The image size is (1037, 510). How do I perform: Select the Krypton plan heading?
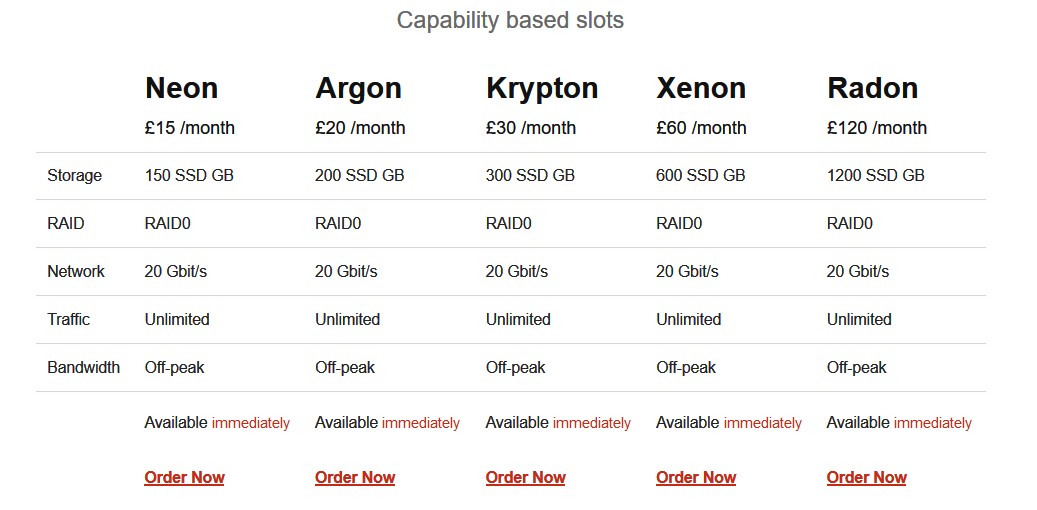[x=542, y=88]
